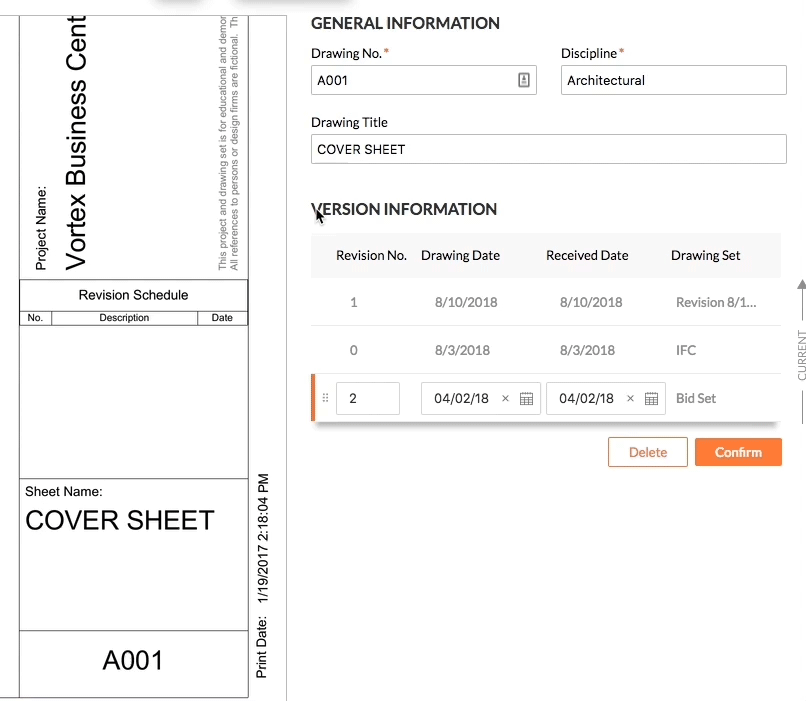Click the Drawing Set column header
The height and width of the screenshot is (701, 806).
705,255
